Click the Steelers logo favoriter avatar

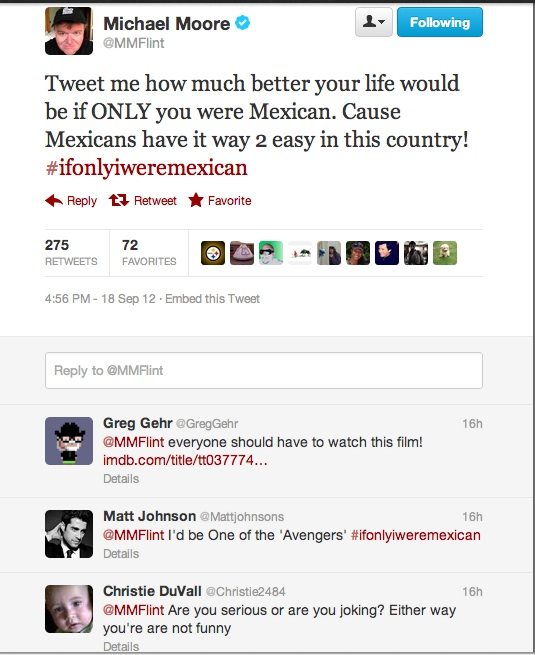pos(213,253)
